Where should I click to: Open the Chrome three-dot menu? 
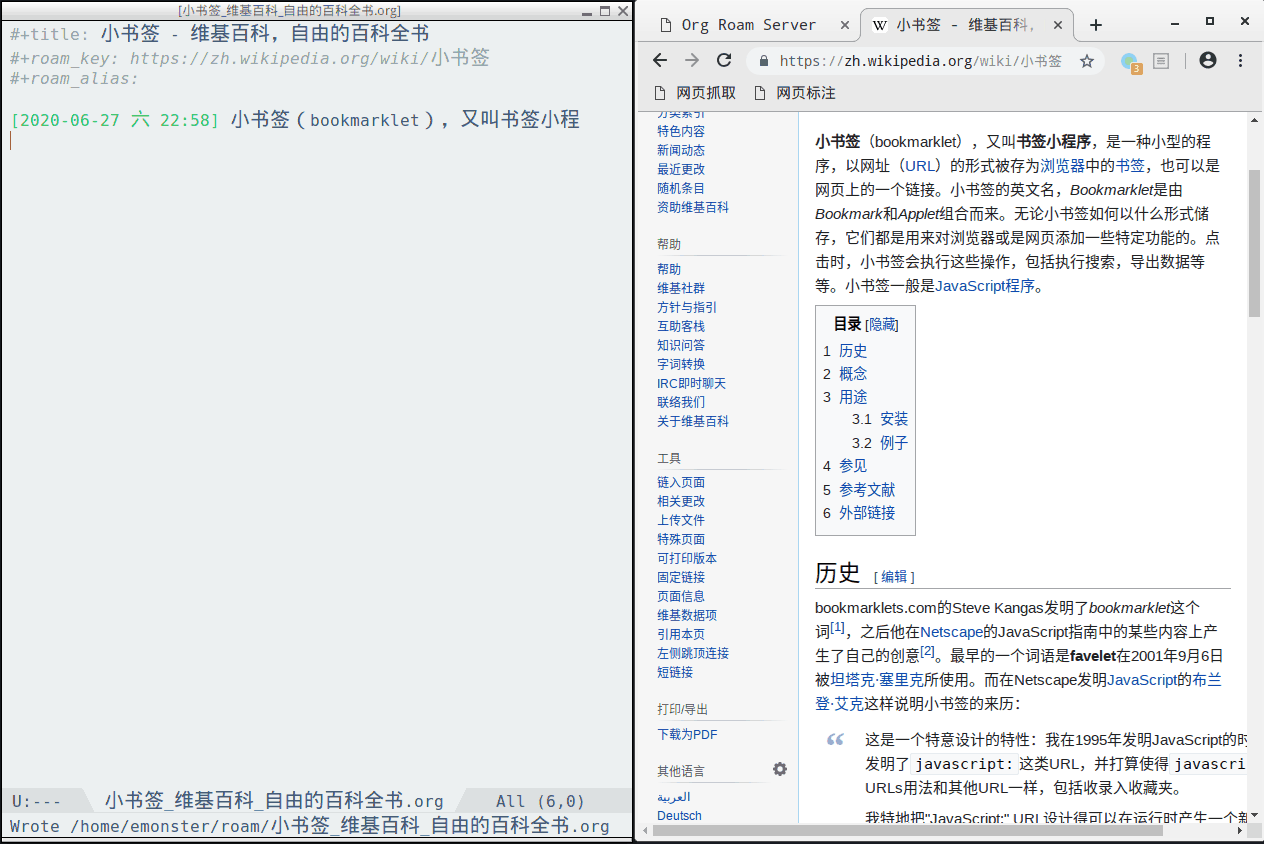point(1241,60)
